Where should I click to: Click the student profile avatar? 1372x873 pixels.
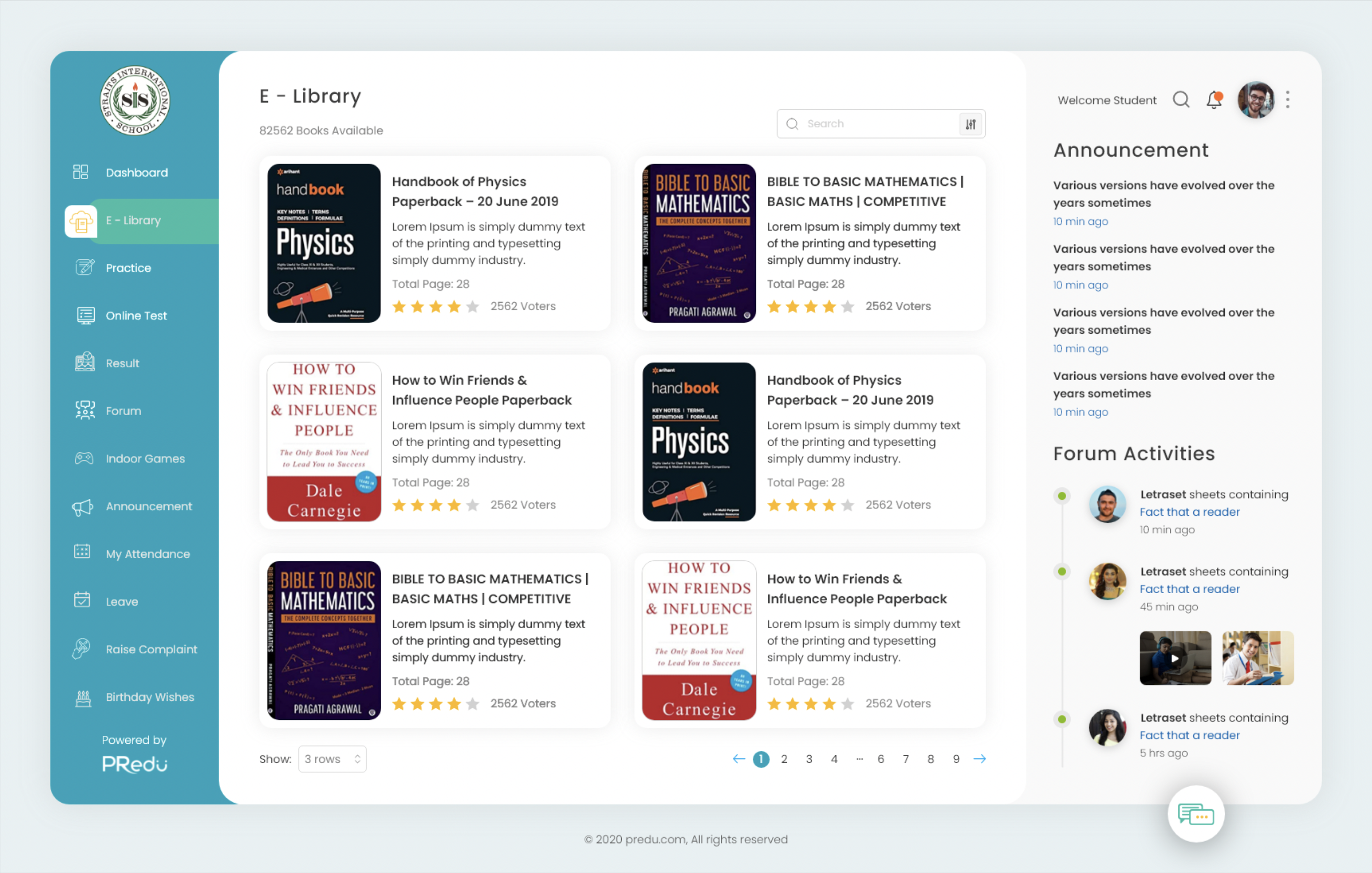click(1255, 100)
